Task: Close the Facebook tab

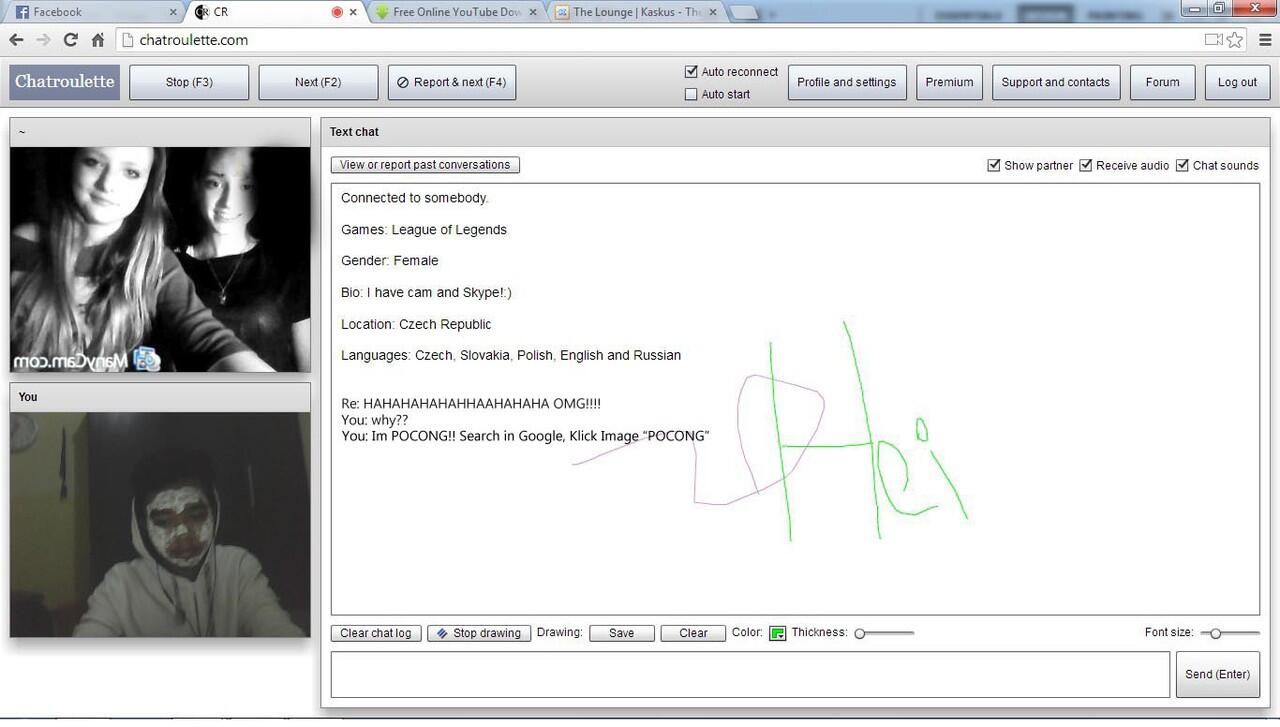Action: (173, 12)
